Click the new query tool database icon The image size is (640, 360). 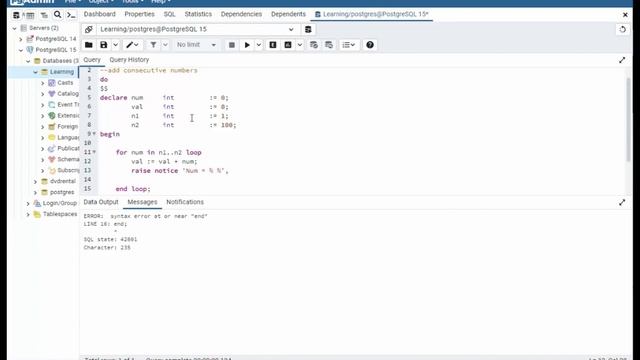(x=308, y=29)
